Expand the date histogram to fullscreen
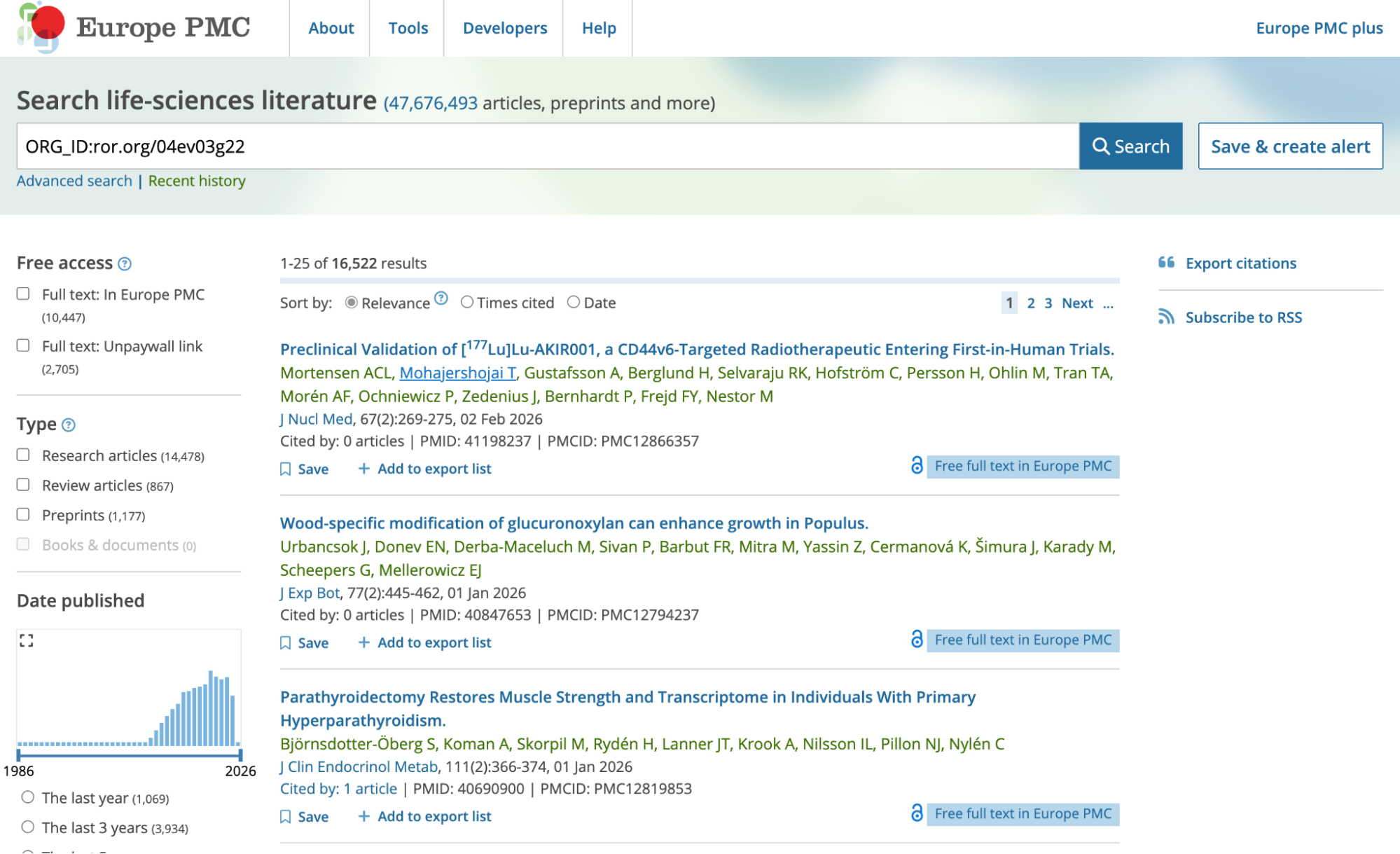 tap(28, 640)
